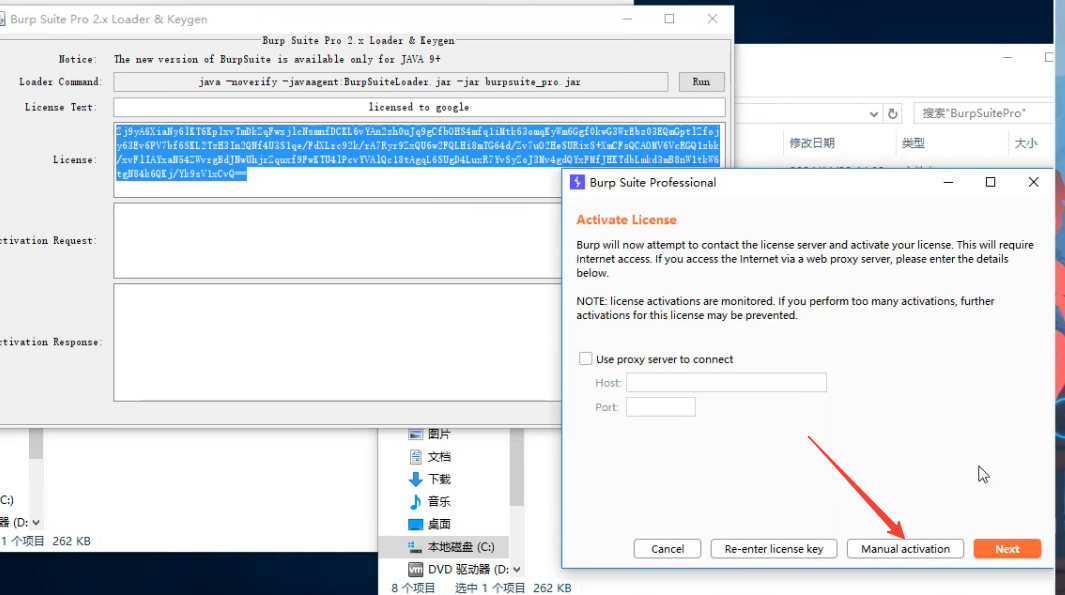The height and width of the screenshot is (595, 1065).
Task: Select Local Disk (C:) in Explorer sidebar
Action: [444, 547]
